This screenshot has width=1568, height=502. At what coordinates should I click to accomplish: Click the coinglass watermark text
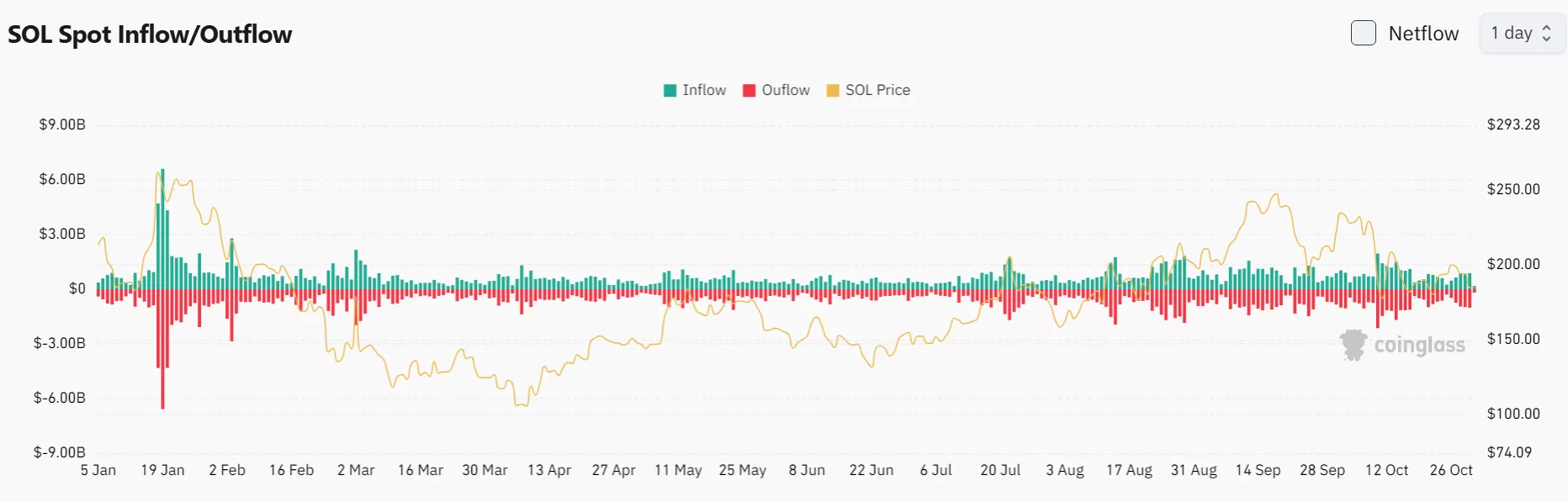1419,346
